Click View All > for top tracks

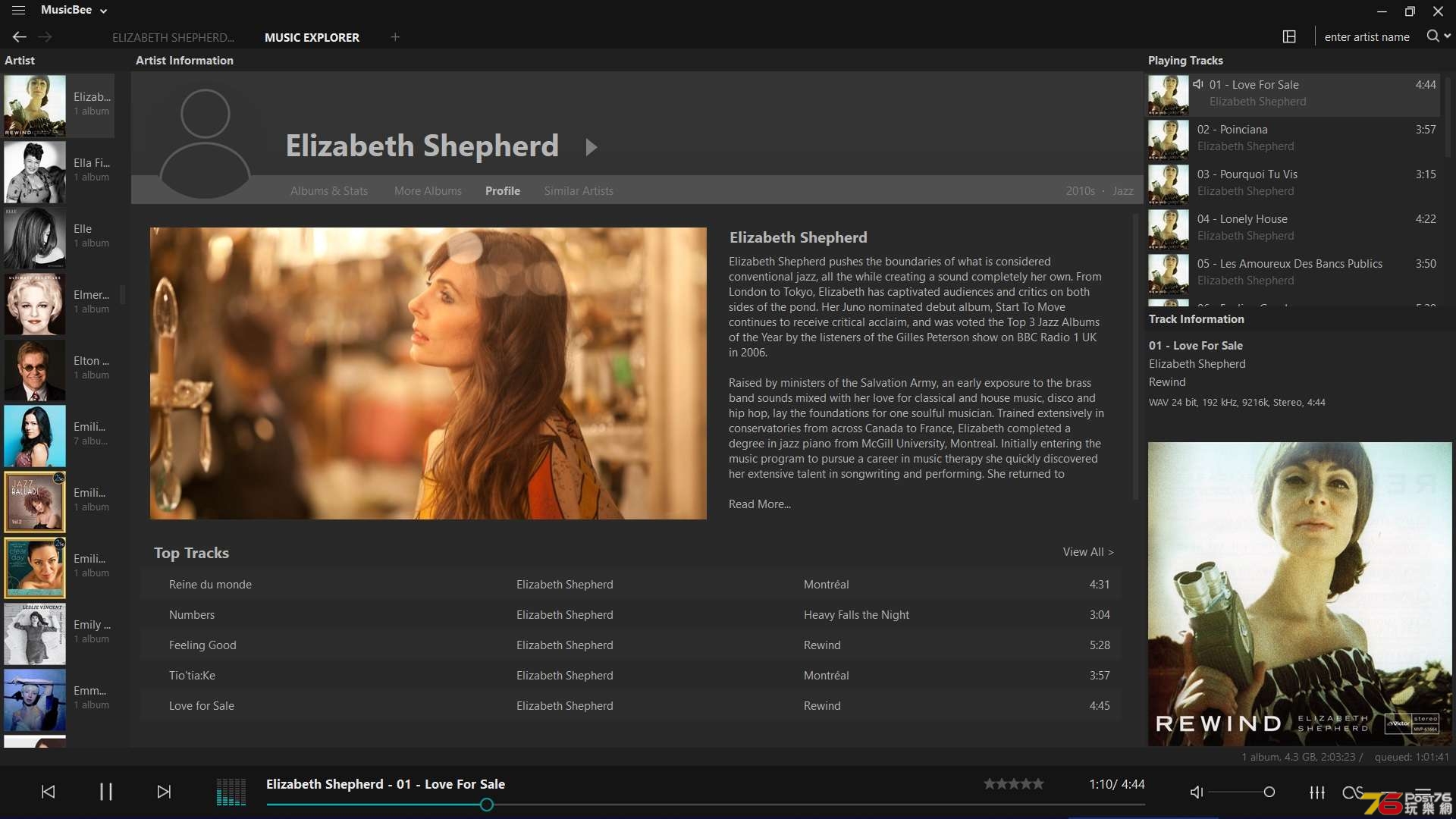point(1088,552)
